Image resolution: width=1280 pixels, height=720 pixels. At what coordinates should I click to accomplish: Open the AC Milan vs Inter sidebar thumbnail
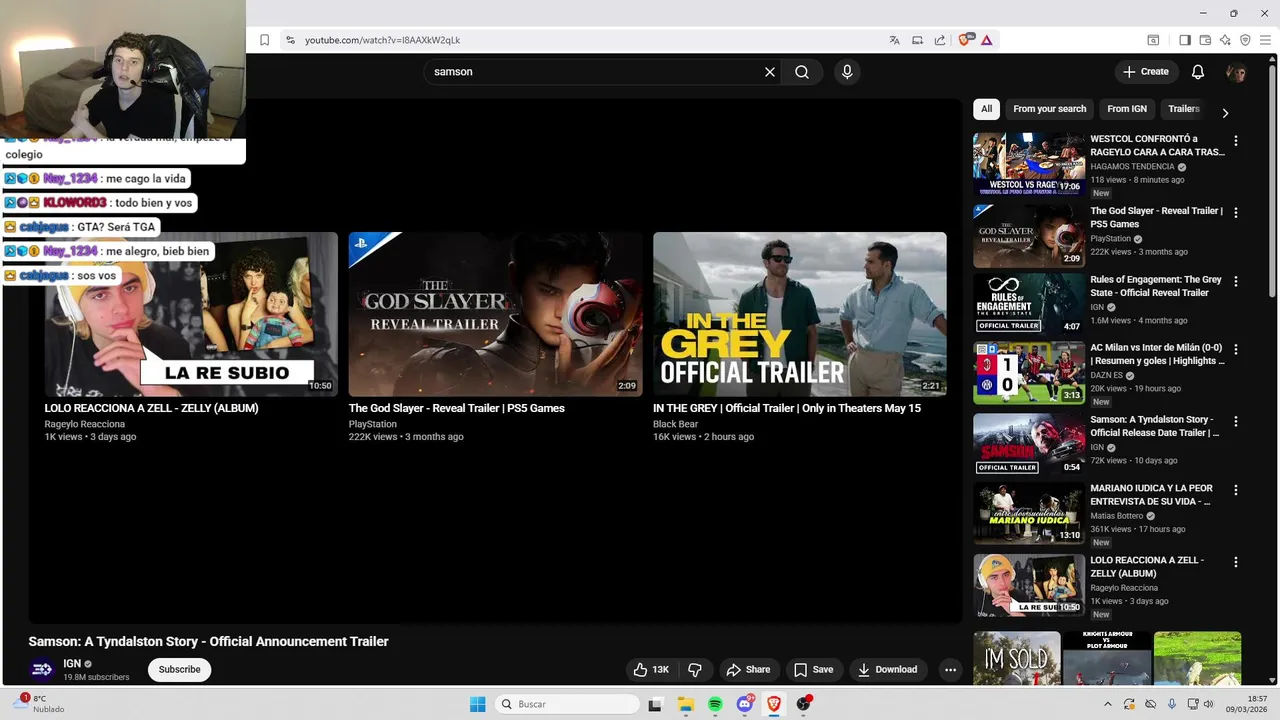[1029, 372]
